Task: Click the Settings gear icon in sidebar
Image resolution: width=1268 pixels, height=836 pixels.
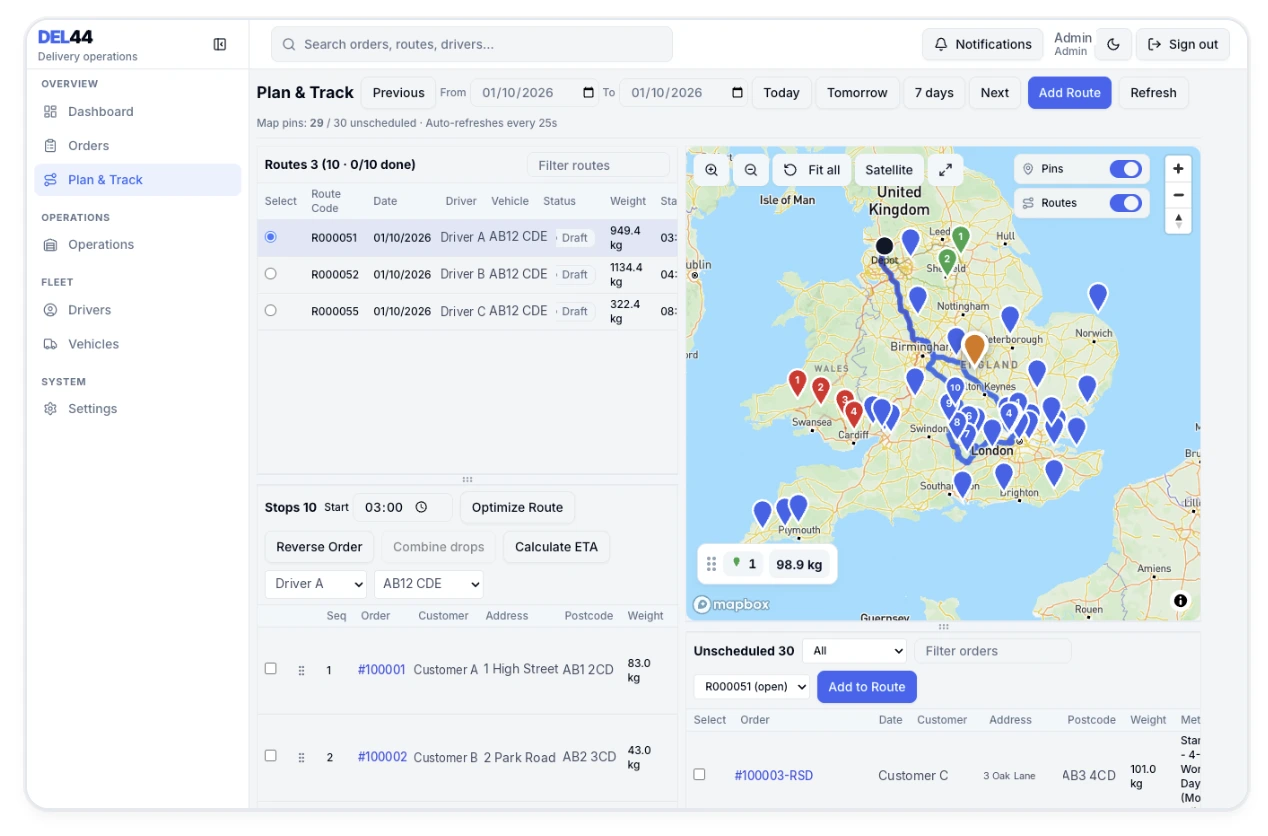Action: [x=50, y=409]
